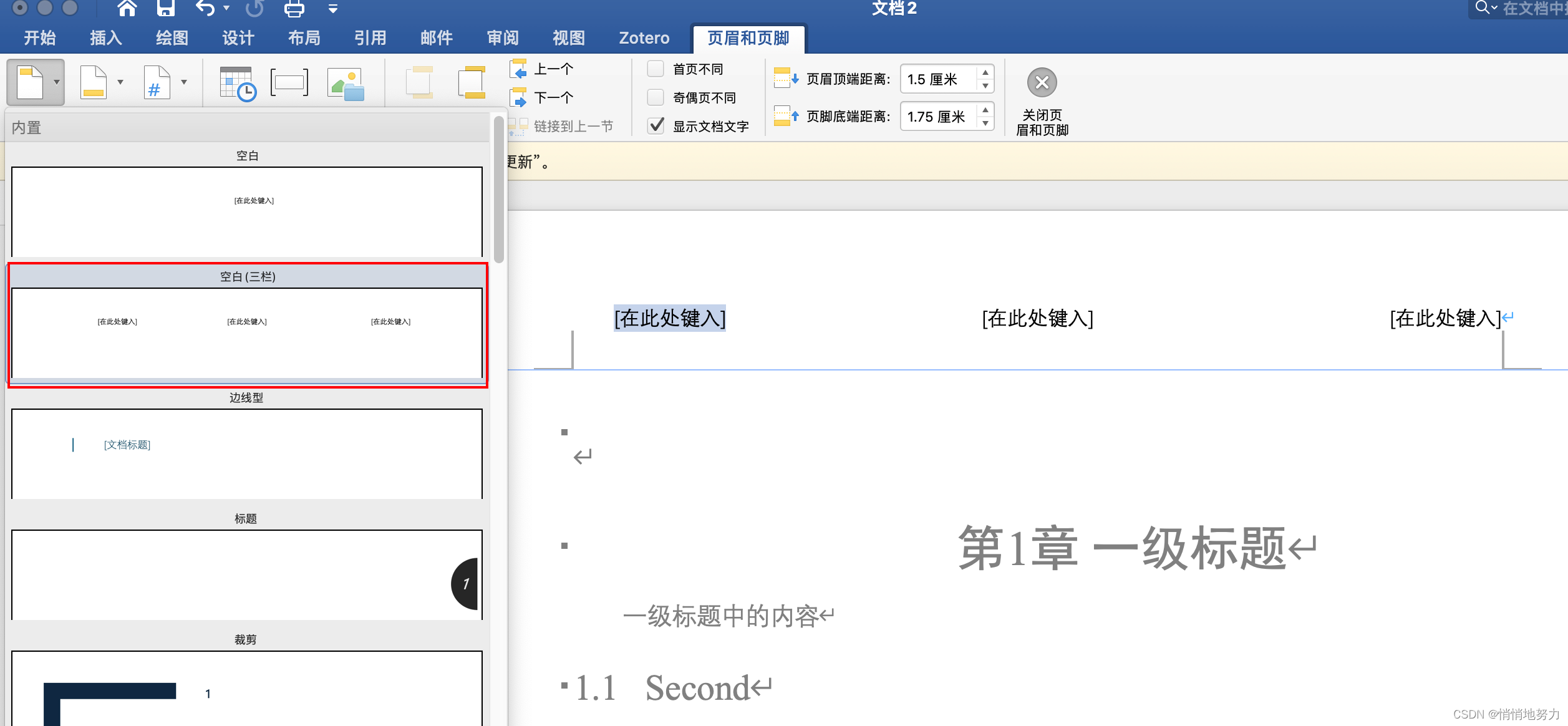
Task: Click the Go to Footer icon
Action: coord(472,82)
